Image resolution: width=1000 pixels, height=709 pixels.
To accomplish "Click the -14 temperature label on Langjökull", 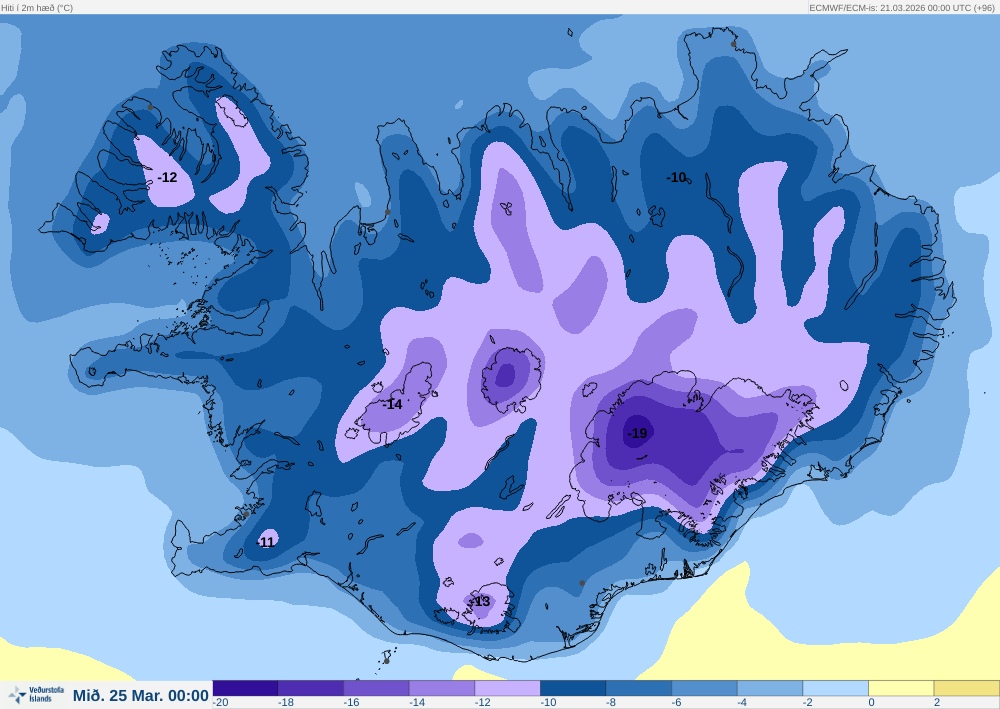I will click(393, 404).
